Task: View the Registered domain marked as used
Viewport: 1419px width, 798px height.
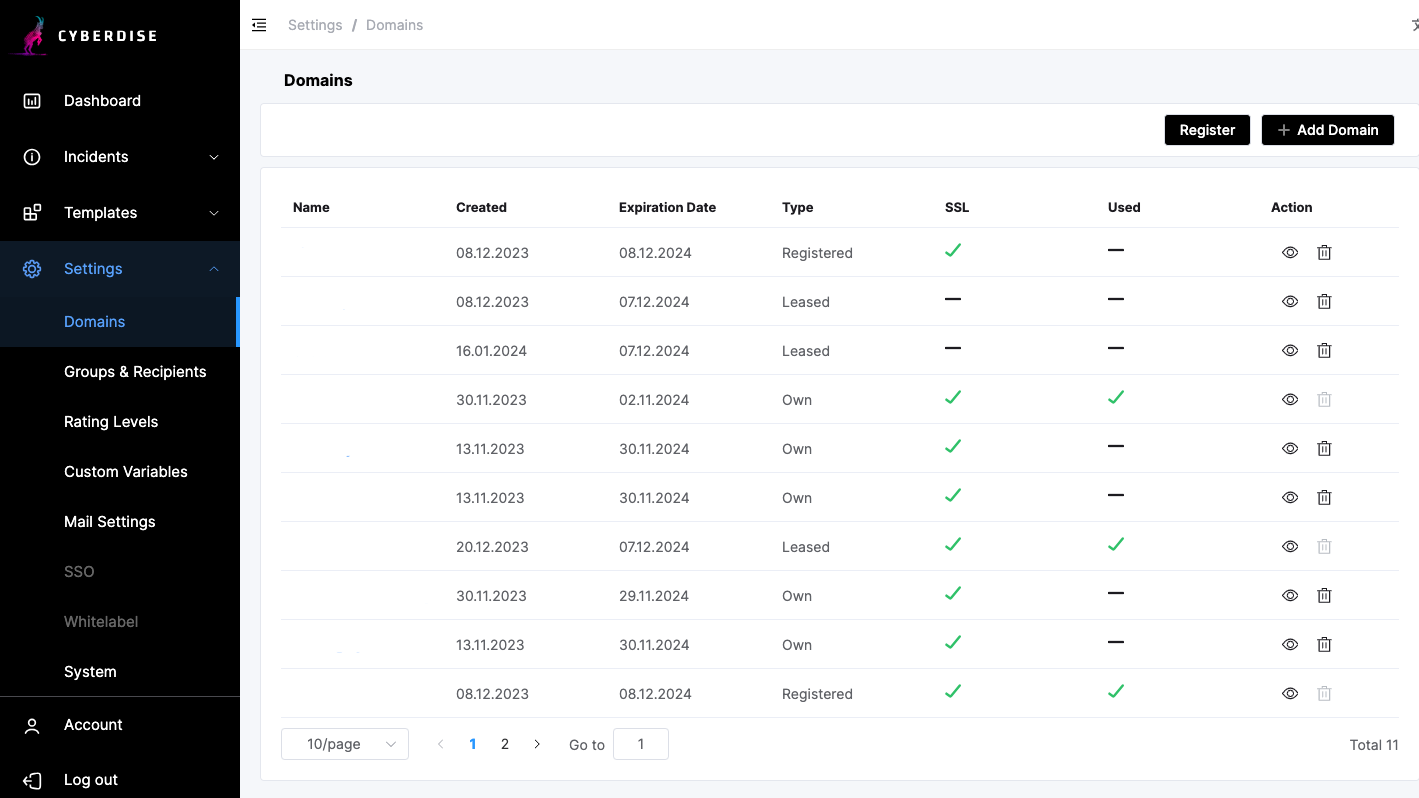Action: (x=1290, y=694)
